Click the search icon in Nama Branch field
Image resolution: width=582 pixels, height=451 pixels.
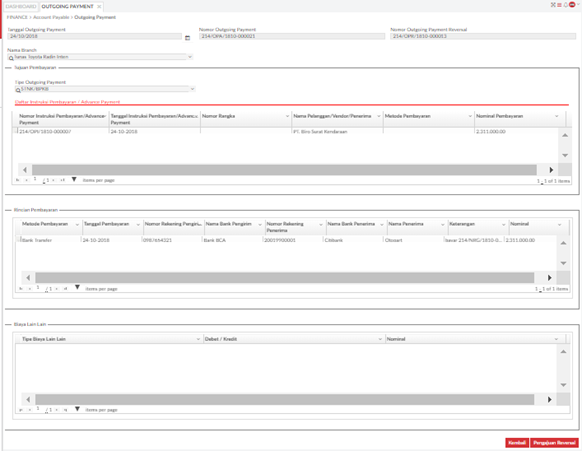click(11, 58)
